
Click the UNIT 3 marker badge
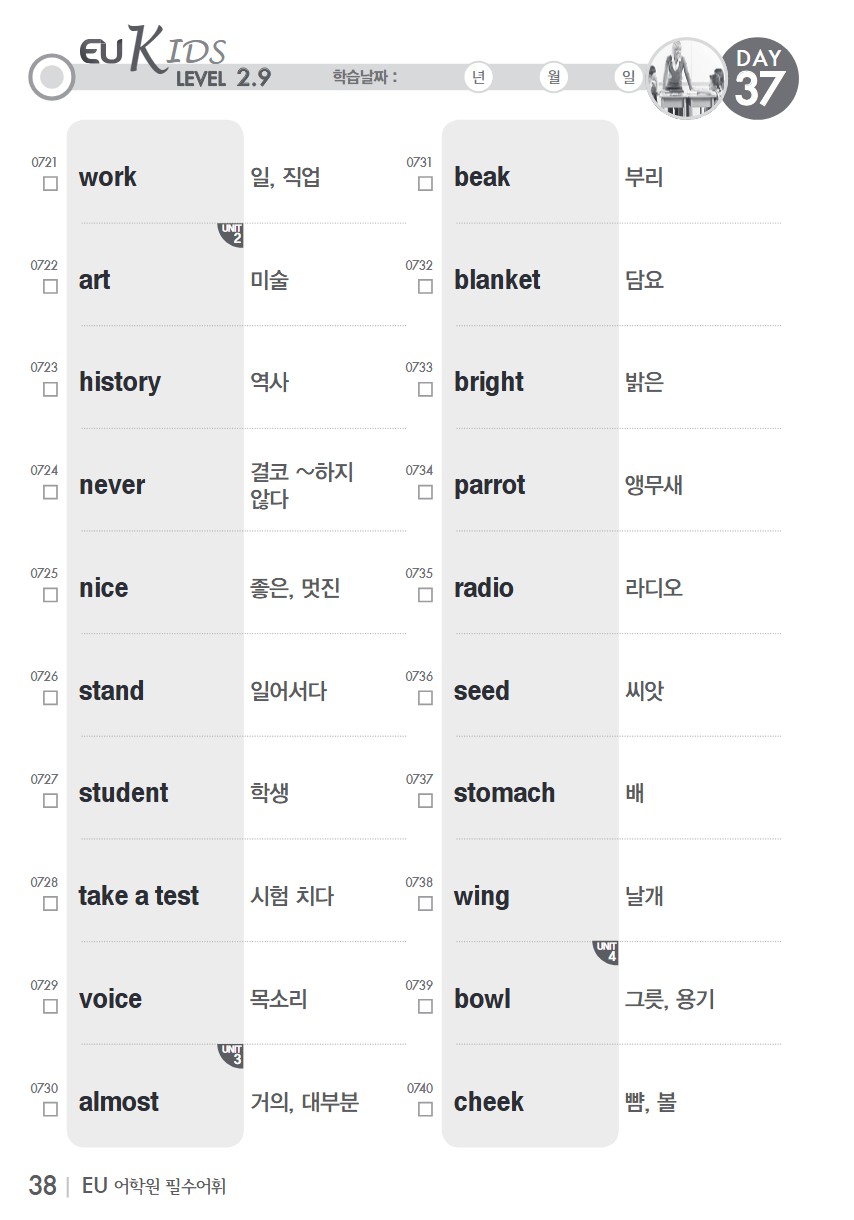233,1056
